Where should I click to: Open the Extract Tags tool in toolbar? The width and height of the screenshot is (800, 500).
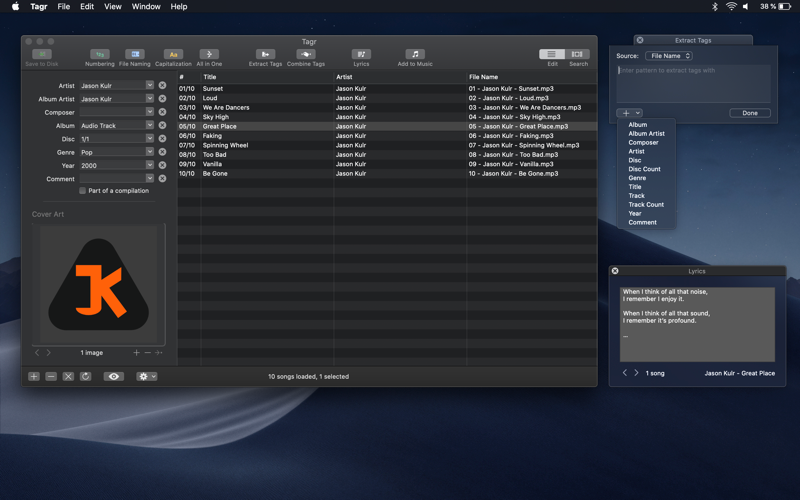tap(265, 55)
